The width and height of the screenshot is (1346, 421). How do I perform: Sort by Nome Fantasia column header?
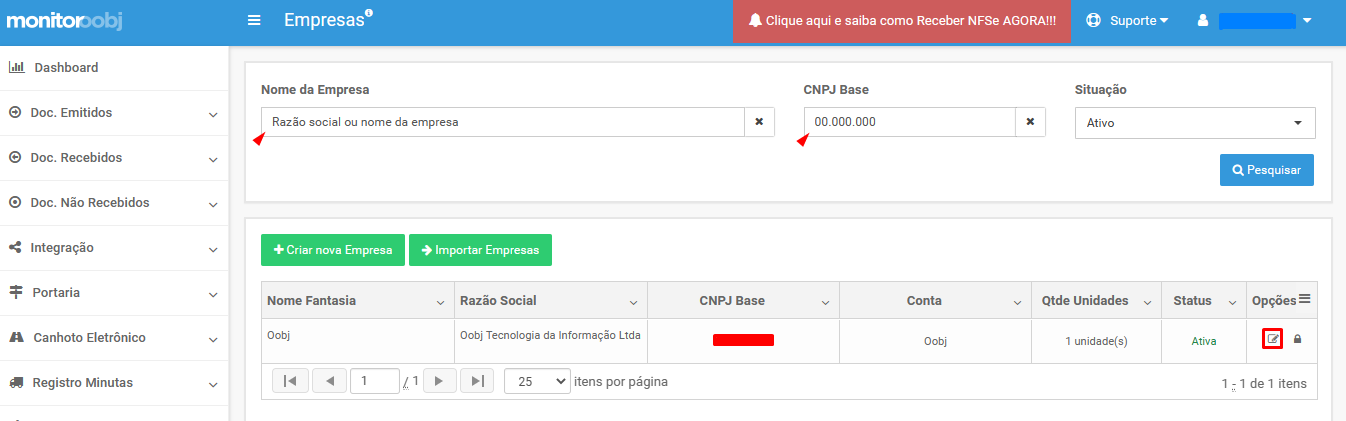311,300
